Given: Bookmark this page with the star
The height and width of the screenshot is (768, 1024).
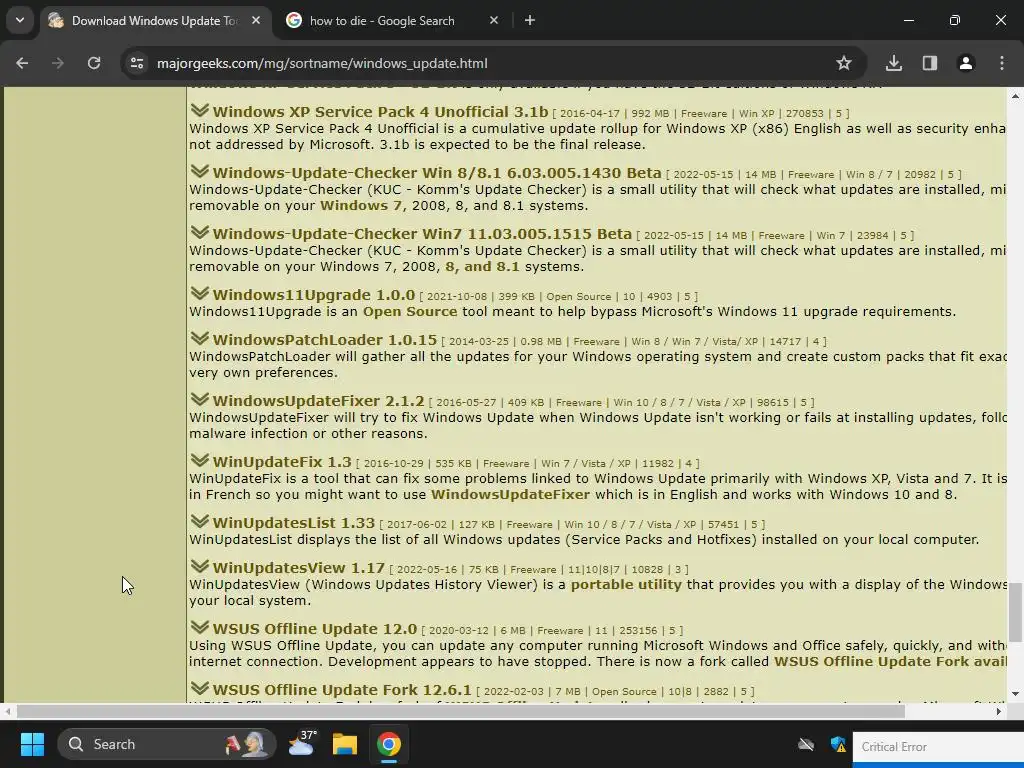Looking at the screenshot, I should 844,63.
